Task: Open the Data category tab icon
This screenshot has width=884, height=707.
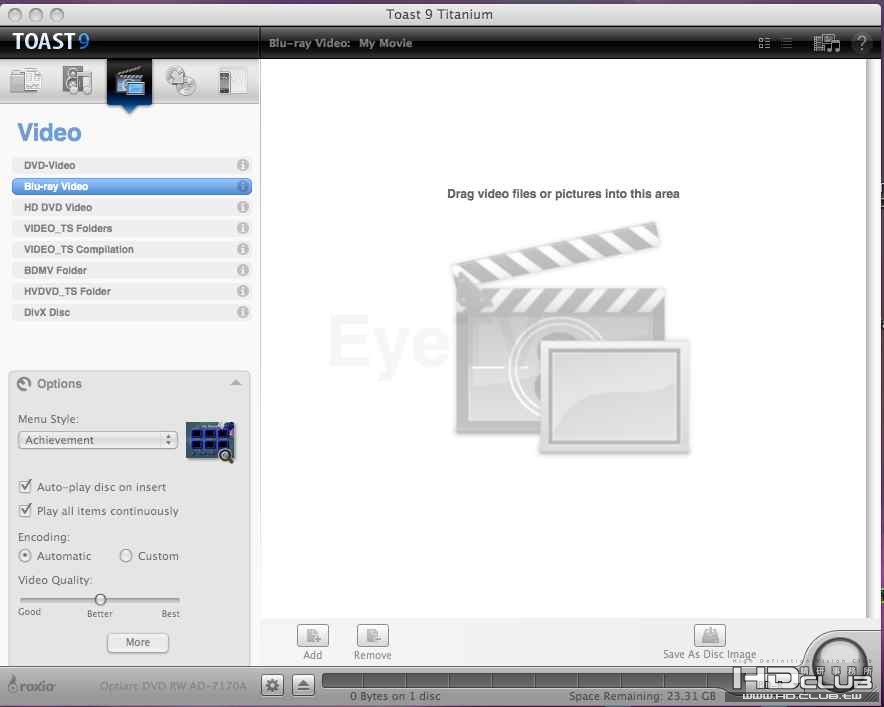Action: pyautogui.click(x=26, y=81)
